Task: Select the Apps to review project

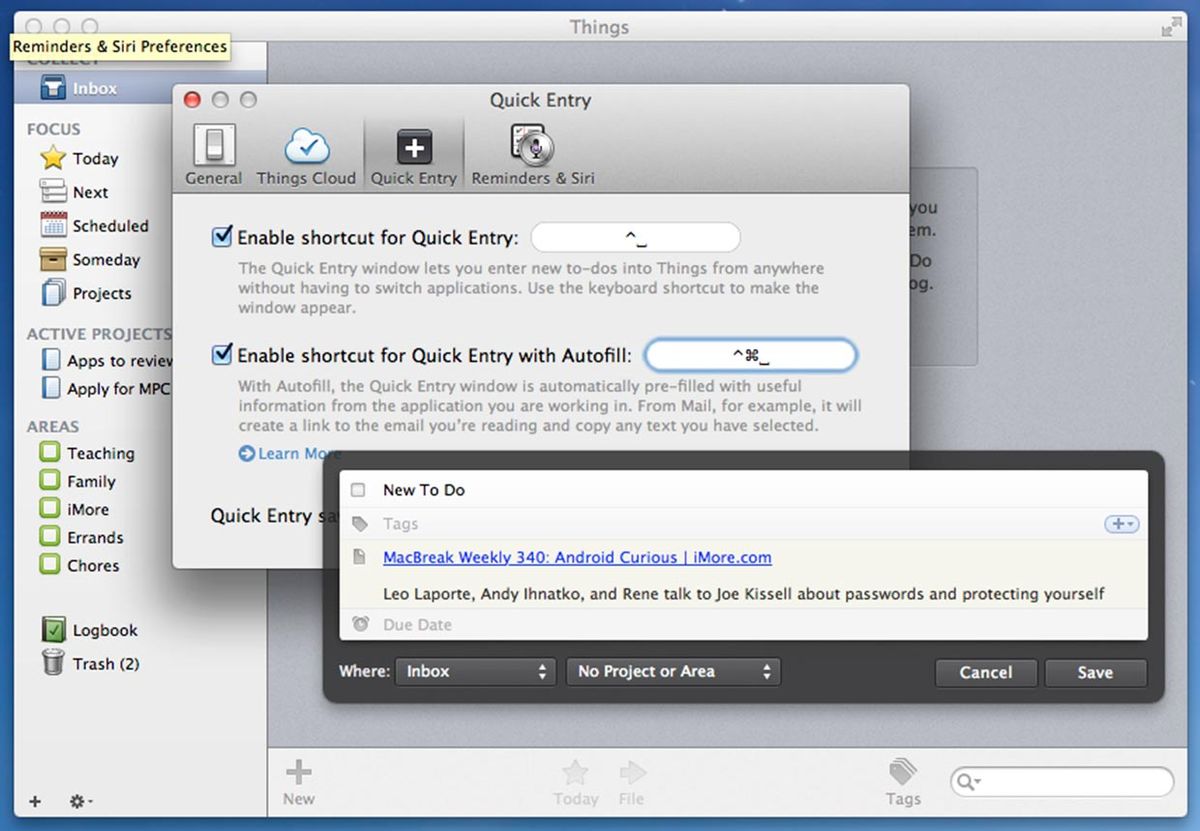Action: click(108, 361)
